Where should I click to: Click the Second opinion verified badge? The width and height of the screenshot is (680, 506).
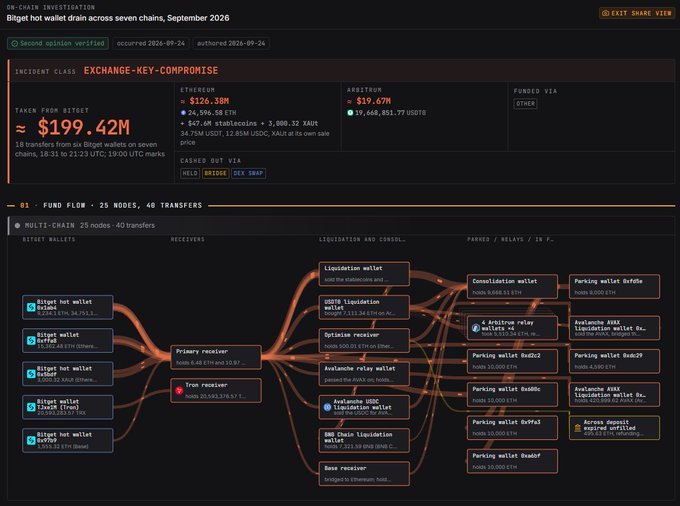tap(58, 43)
